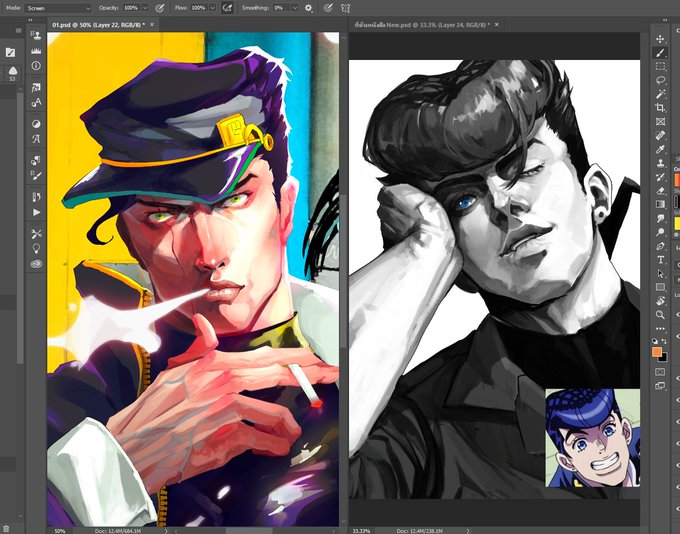Select the Healing Brush bandage tool
The image size is (680, 534).
(660, 135)
